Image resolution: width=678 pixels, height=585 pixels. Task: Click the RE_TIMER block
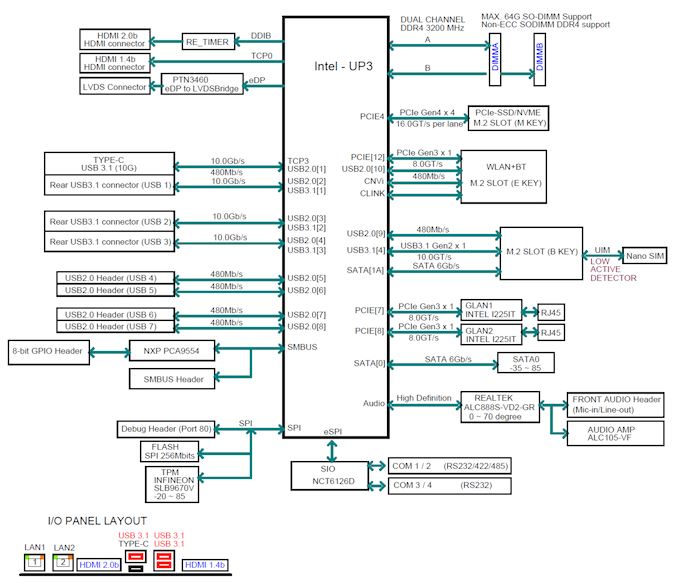click(209, 42)
